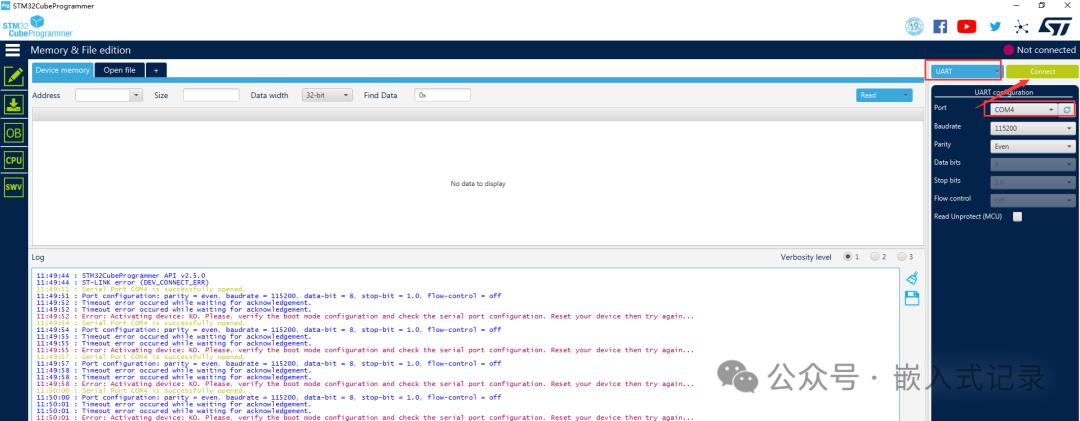
Task: Click in the Find Data field
Action: coord(443,95)
